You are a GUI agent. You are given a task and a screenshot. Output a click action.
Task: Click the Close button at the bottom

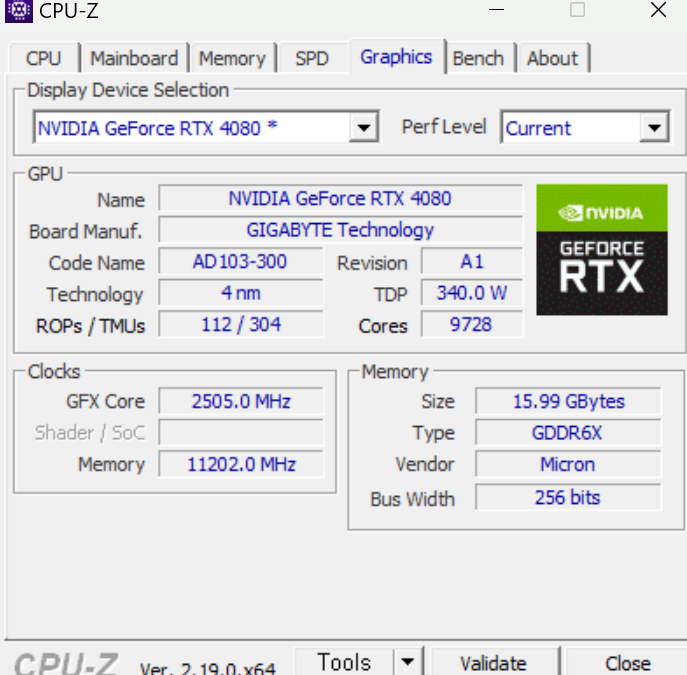(x=627, y=663)
